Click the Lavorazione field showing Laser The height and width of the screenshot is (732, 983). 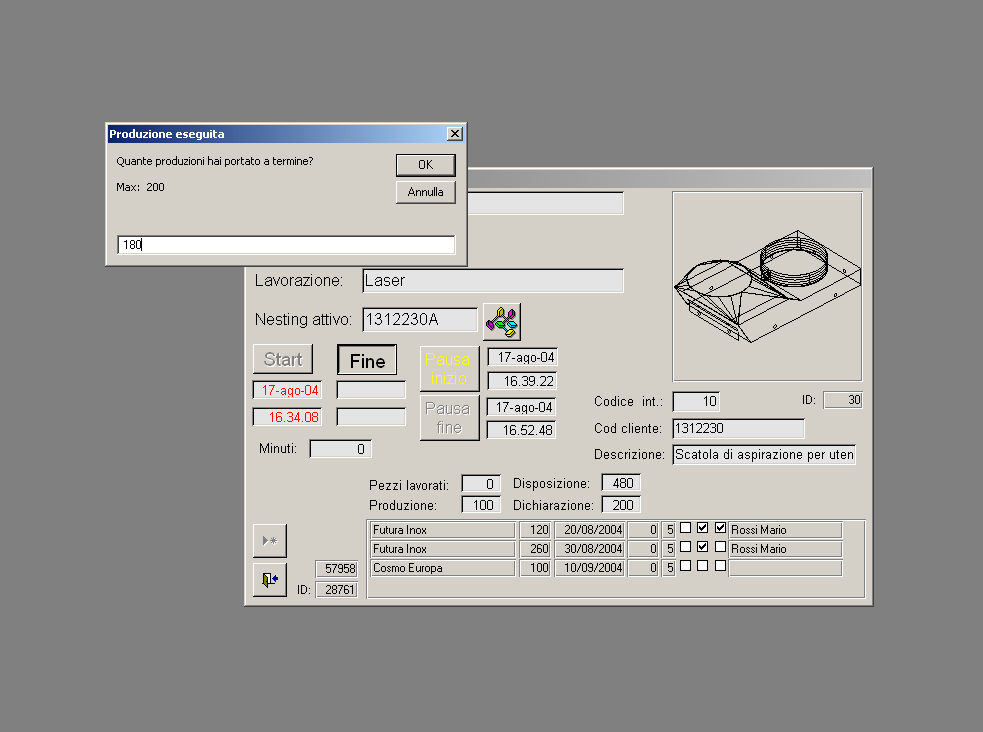493,281
